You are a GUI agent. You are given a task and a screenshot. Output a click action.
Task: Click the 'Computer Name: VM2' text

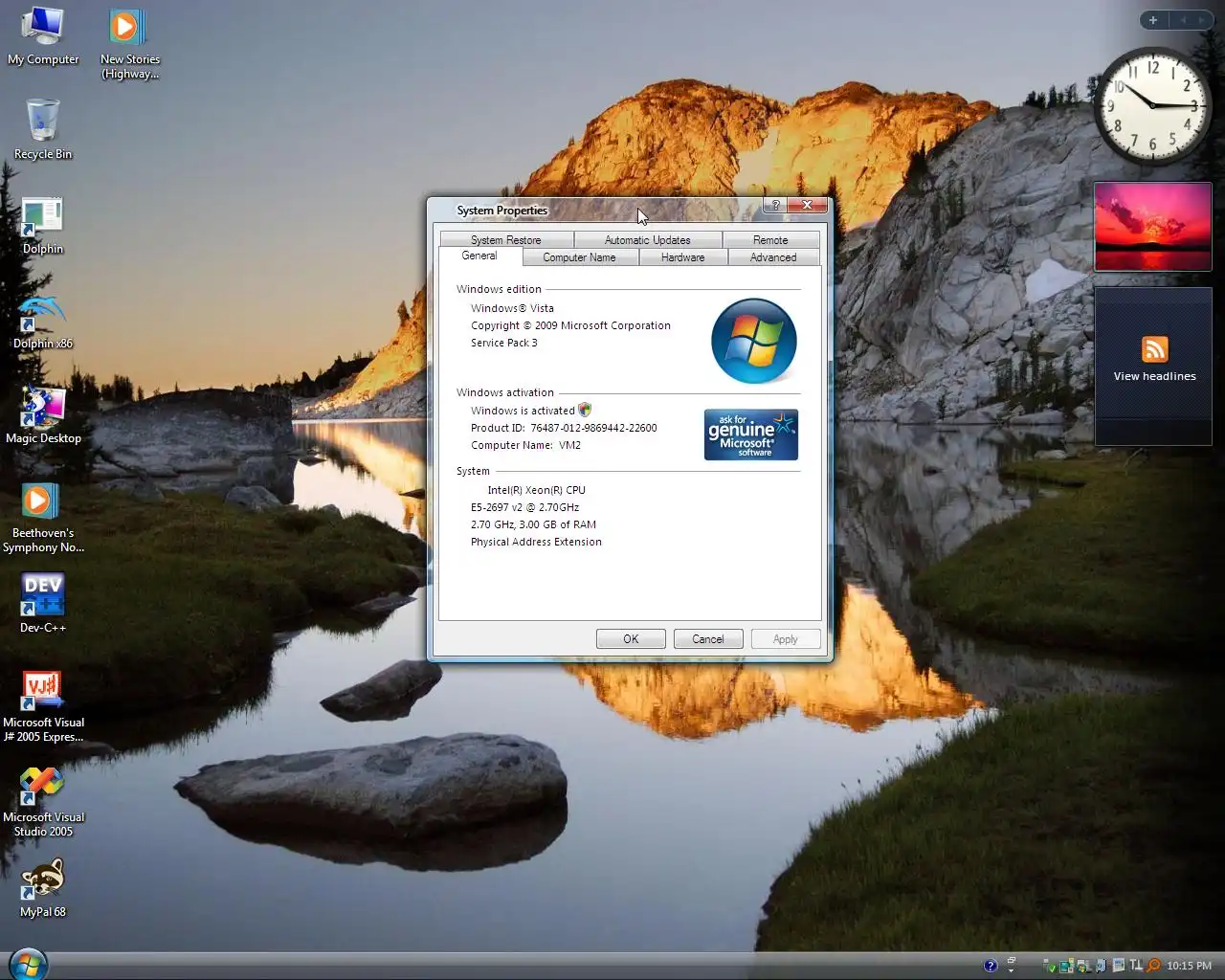pyautogui.click(x=525, y=445)
